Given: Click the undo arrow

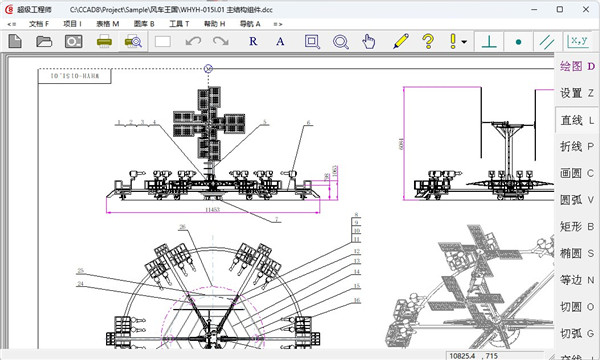Looking at the screenshot, I should point(193,41).
